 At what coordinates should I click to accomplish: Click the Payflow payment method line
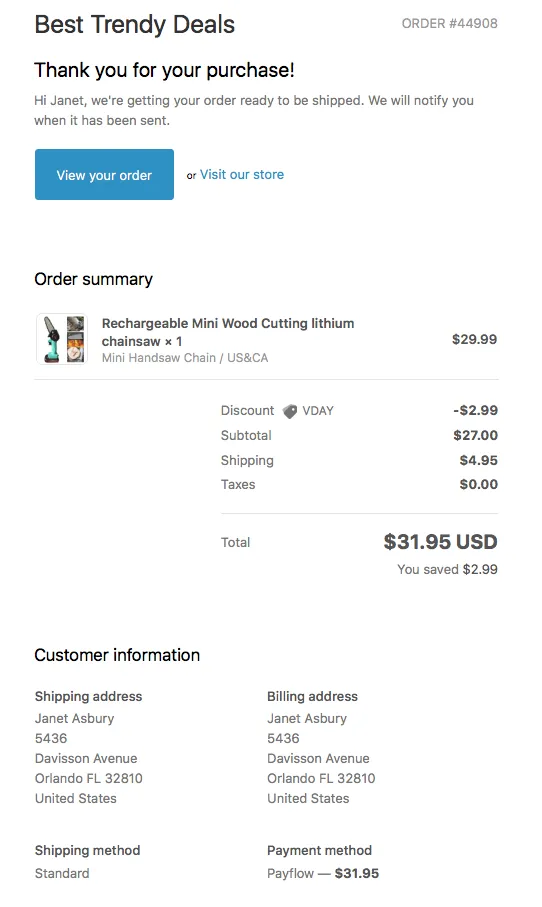point(323,873)
